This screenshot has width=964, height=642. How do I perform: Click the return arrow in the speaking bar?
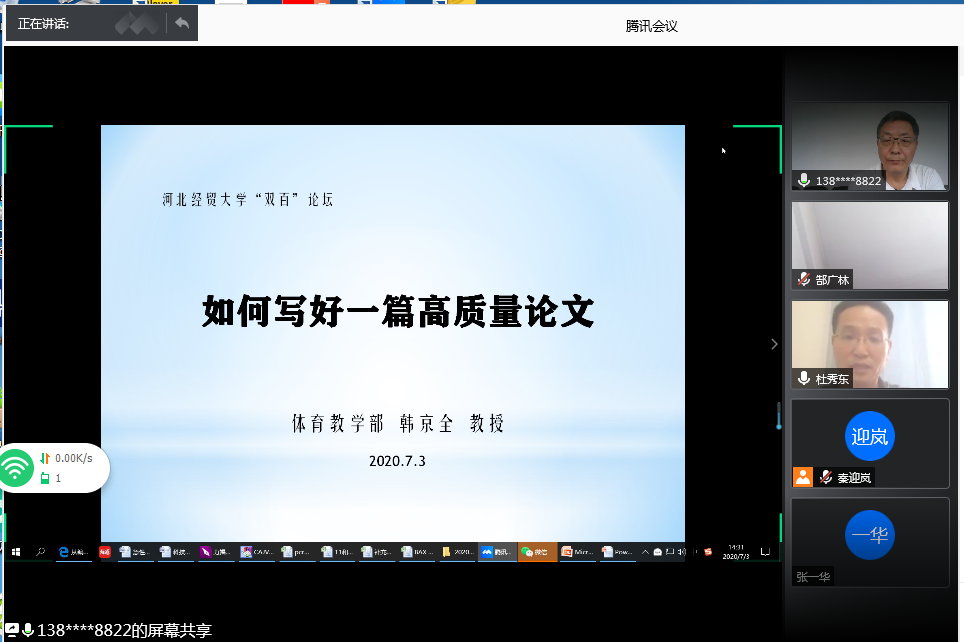[x=181, y=23]
